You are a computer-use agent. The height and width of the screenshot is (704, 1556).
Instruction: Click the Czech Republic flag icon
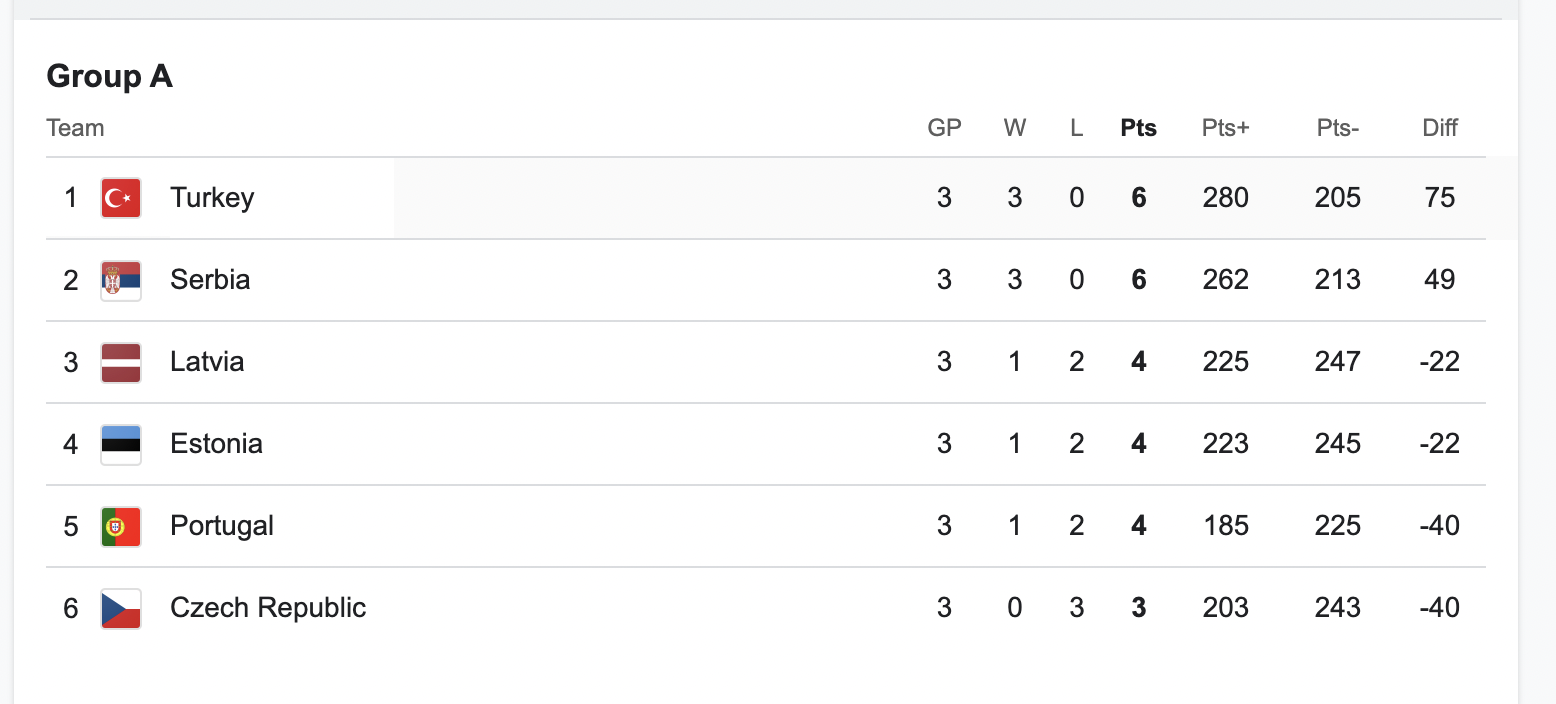click(121, 608)
